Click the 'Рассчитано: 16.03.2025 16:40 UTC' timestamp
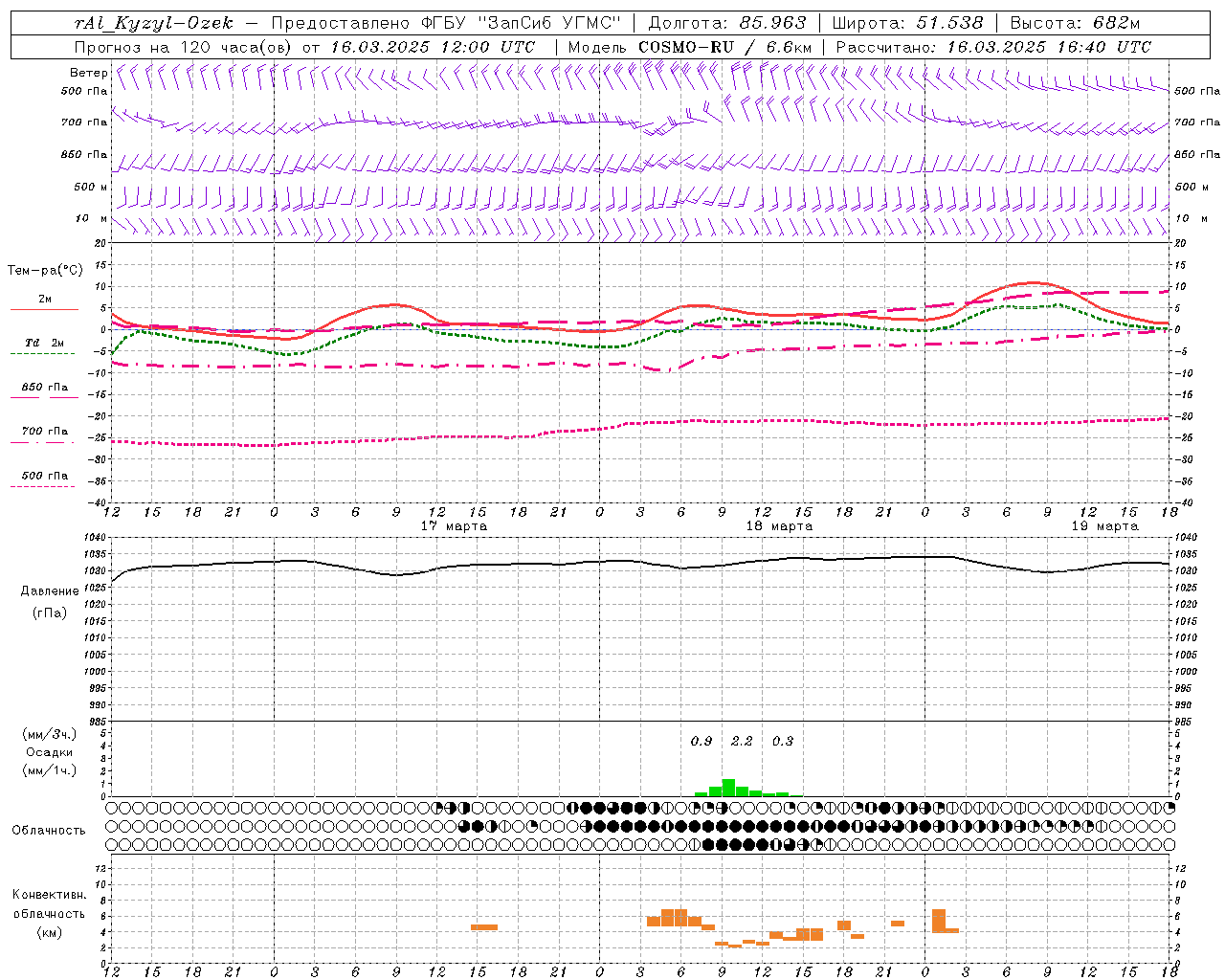 pos(993,47)
